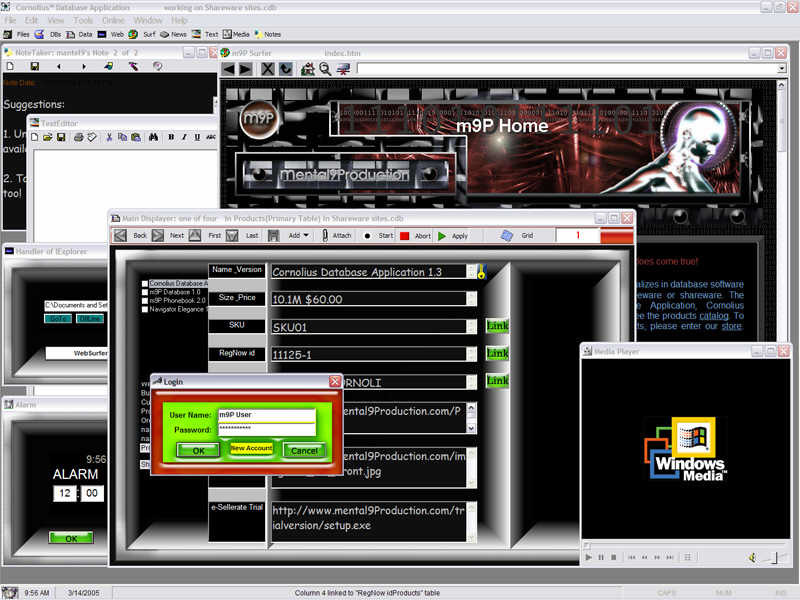Stop page loading in m9P Surfer
Screen dimensions: 800x600
(x=267, y=69)
